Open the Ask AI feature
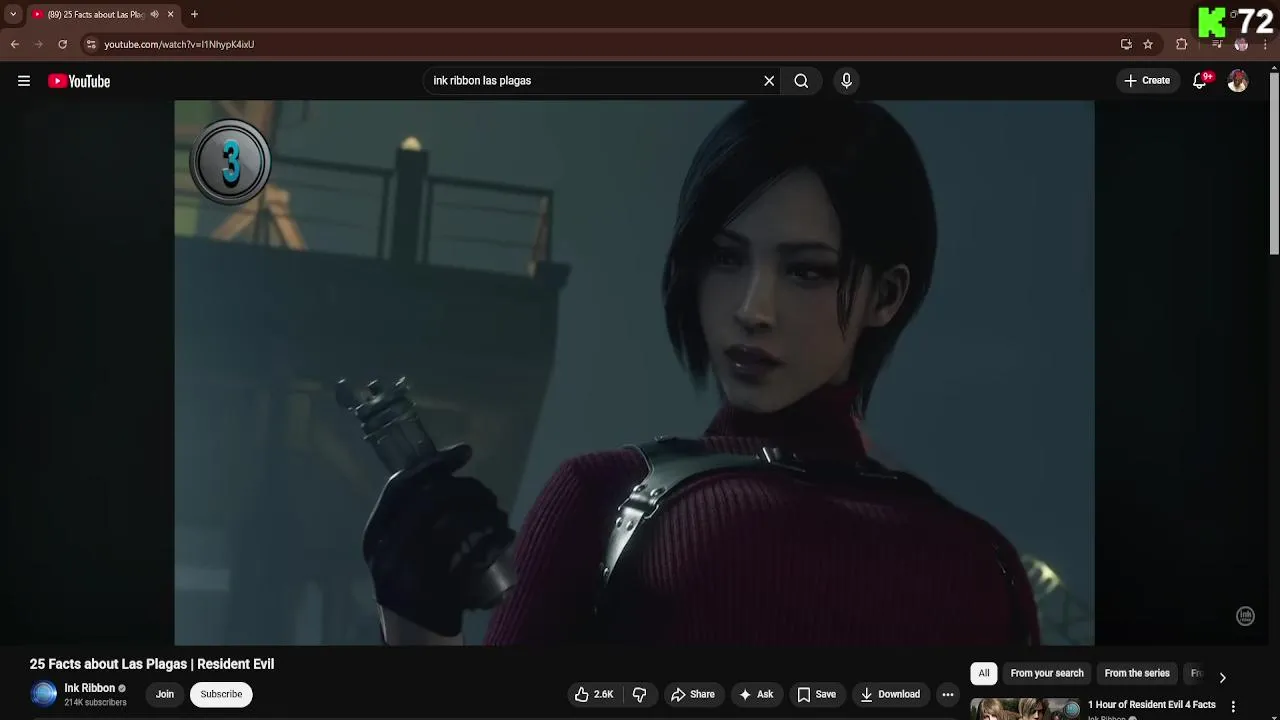This screenshot has height=720, width=1280. click(x=756, y=694)
